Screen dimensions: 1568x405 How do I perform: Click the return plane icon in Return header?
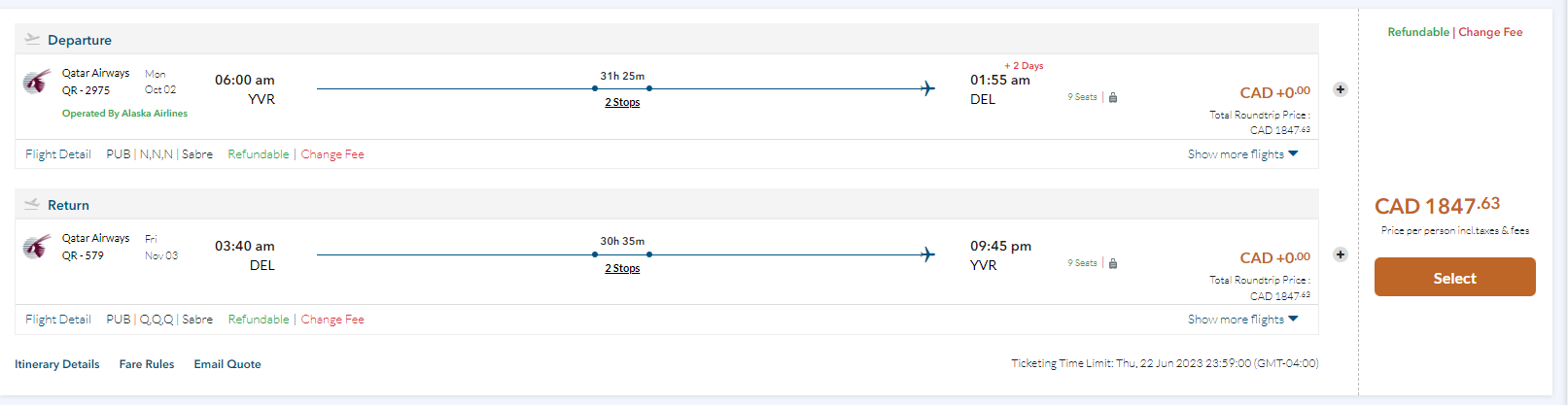[x=32, y=205]
